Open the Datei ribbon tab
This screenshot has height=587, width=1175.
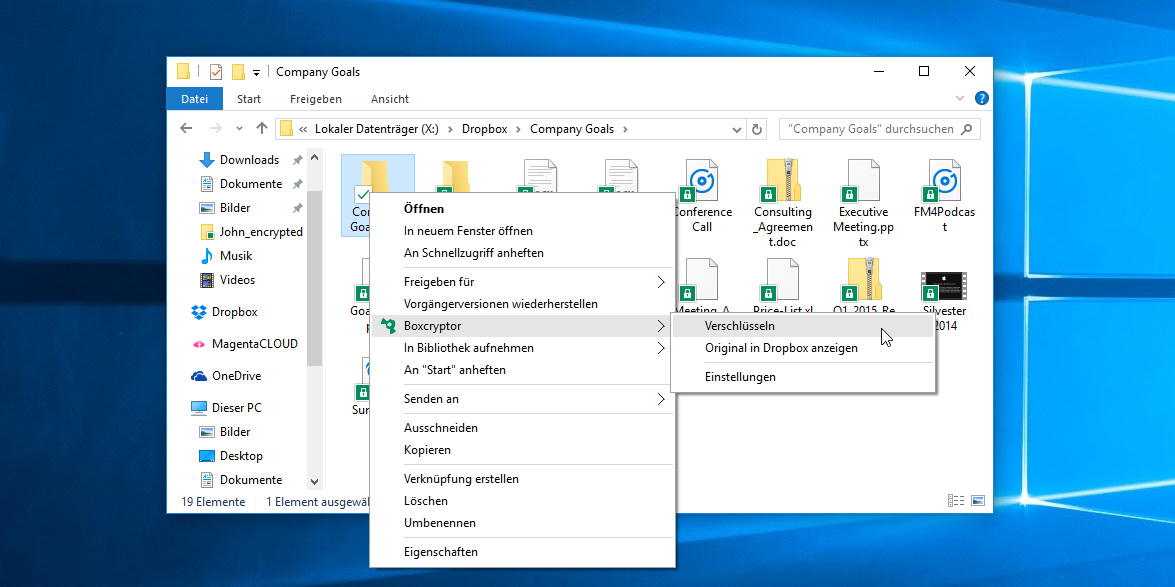[x=195, y=99]
